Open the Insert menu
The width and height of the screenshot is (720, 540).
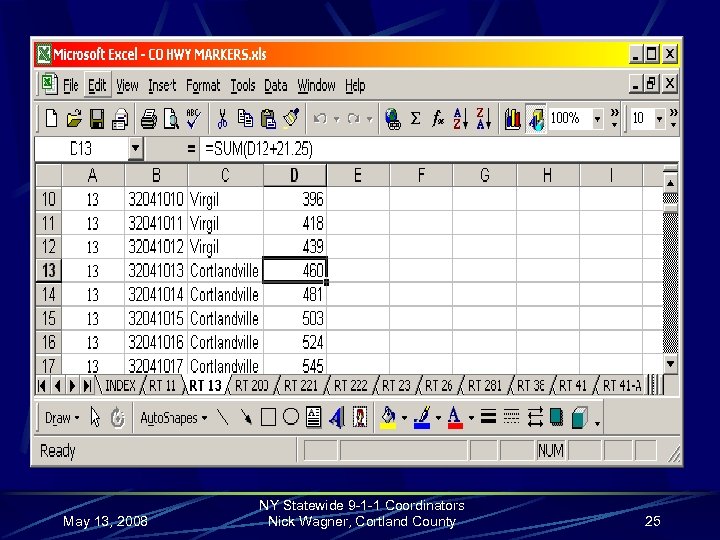coord(162,85)
